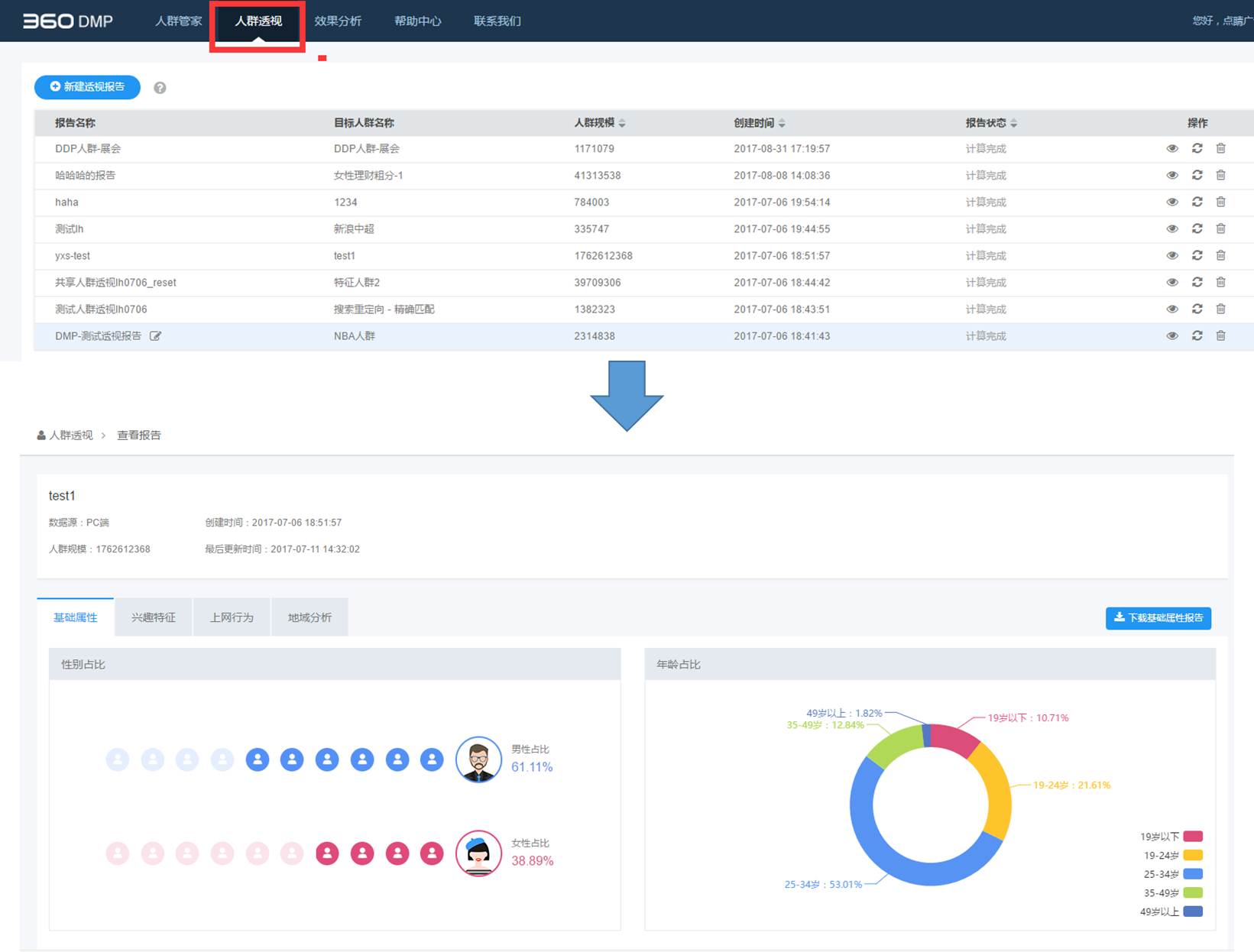Delete the DMP-测试透视报告 report

click(x=1220, y=335)
